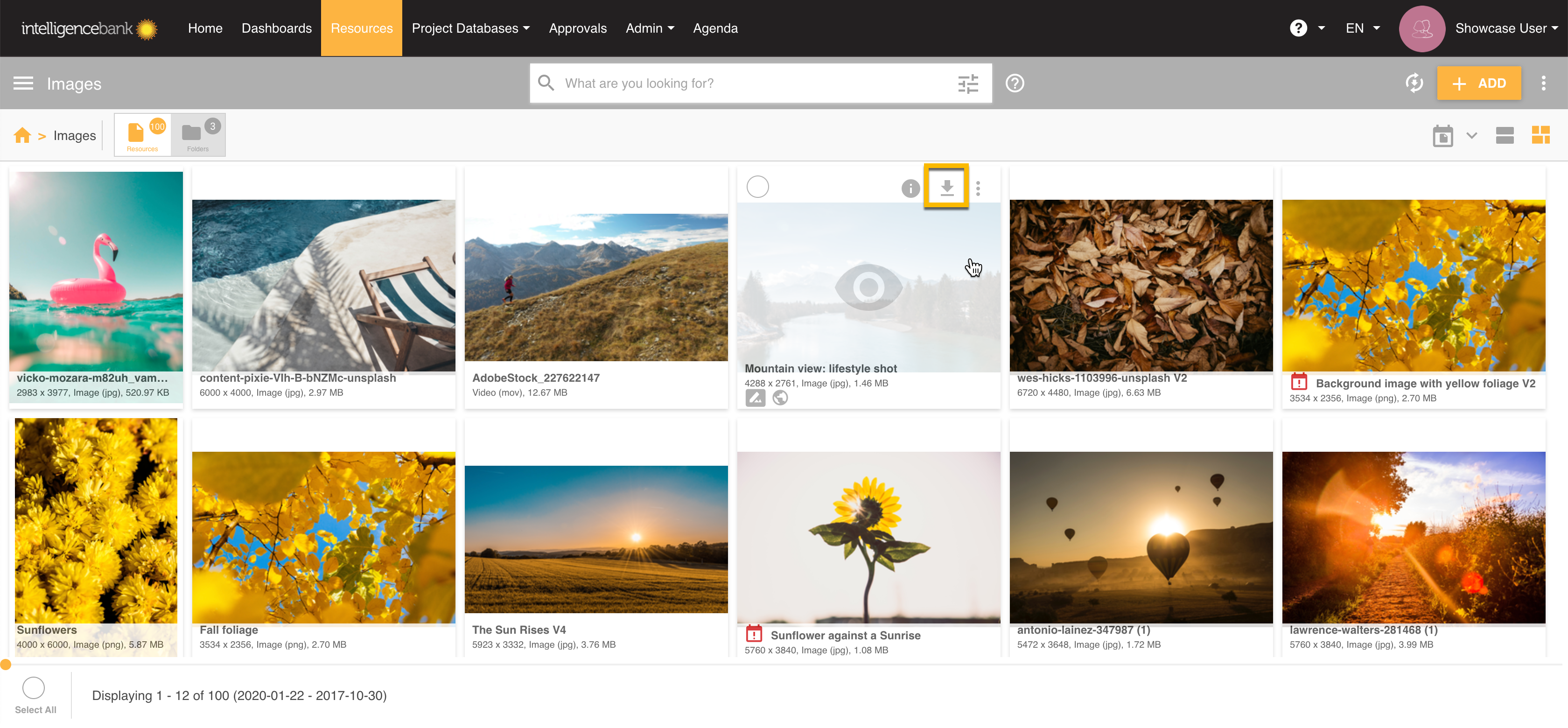This screenshot has height=728, width=1568.
Task: Click the home breadcrumb icon
Action: pos(22,135)
